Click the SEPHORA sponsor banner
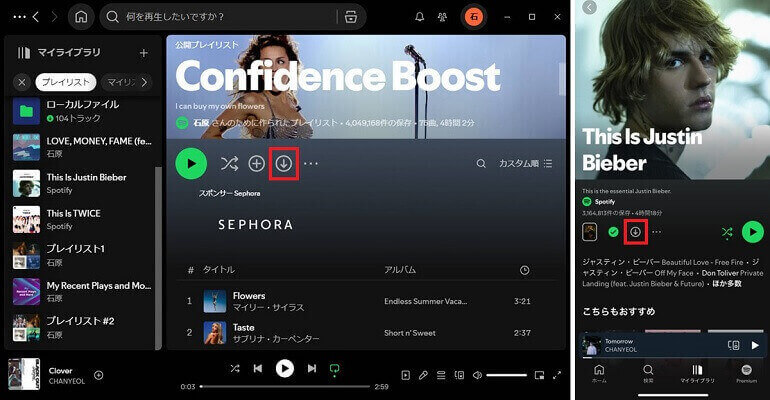Screen dimensions: 770x400 coord(255,225)
